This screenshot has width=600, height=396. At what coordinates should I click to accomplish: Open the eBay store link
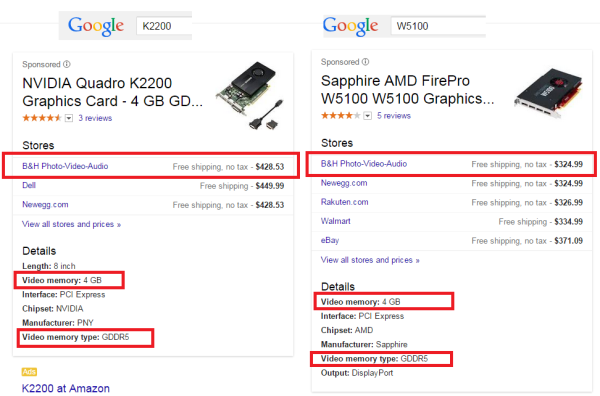(x=330, y=240)
